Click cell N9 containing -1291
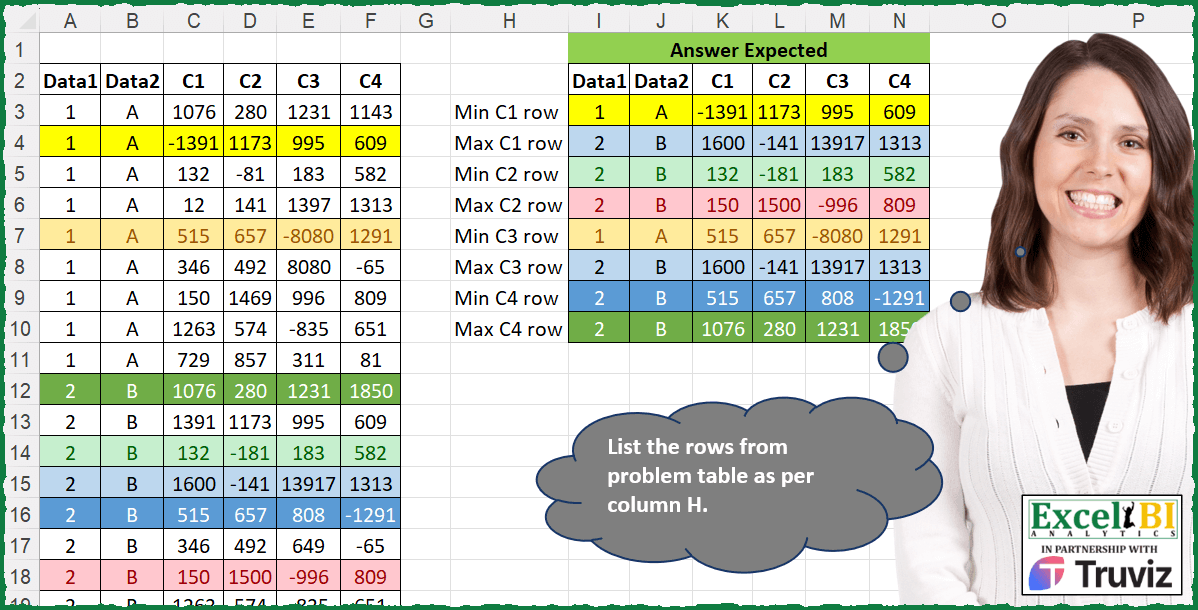This screenshot has height=610, width=1198. pyautogui.click(x=899, y=298)
